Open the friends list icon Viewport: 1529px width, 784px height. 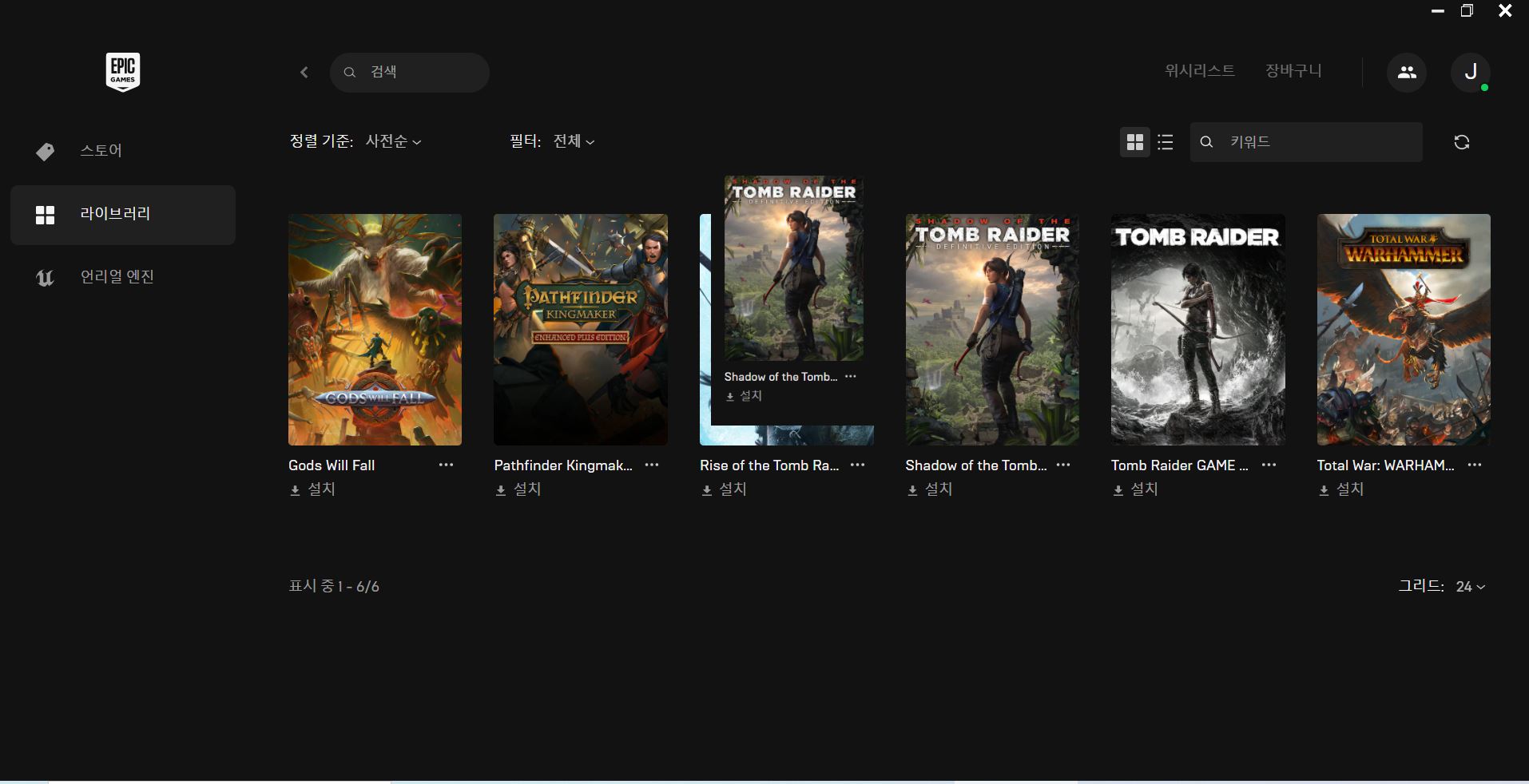(1406, 73)
